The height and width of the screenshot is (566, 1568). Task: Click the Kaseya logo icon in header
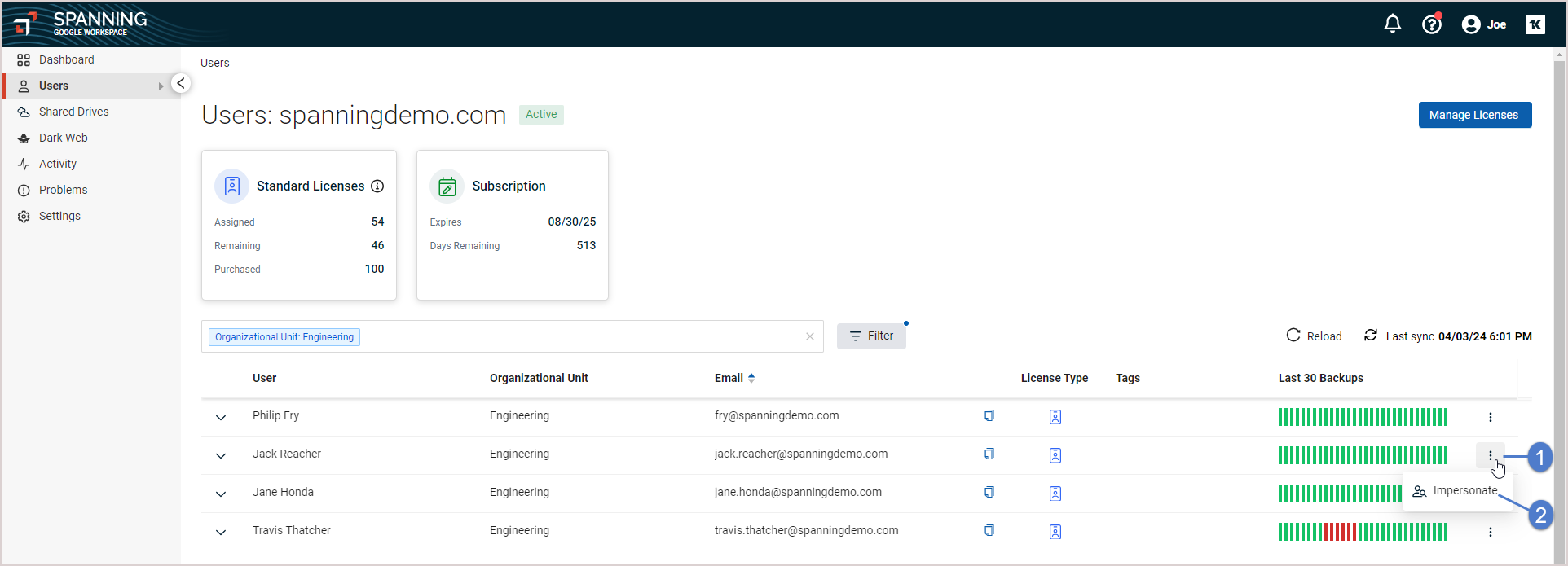pos(1535,24)
